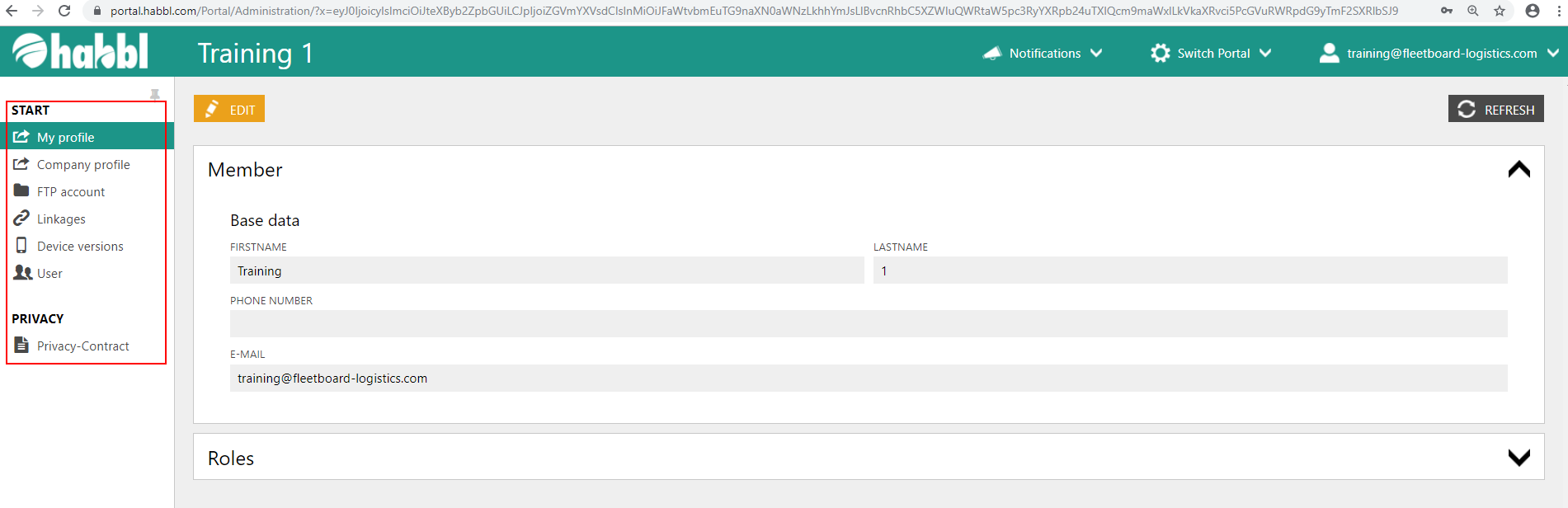Expand the Roles section
The height and width of the screenshot is (508, 1568).
(1519, 458)
